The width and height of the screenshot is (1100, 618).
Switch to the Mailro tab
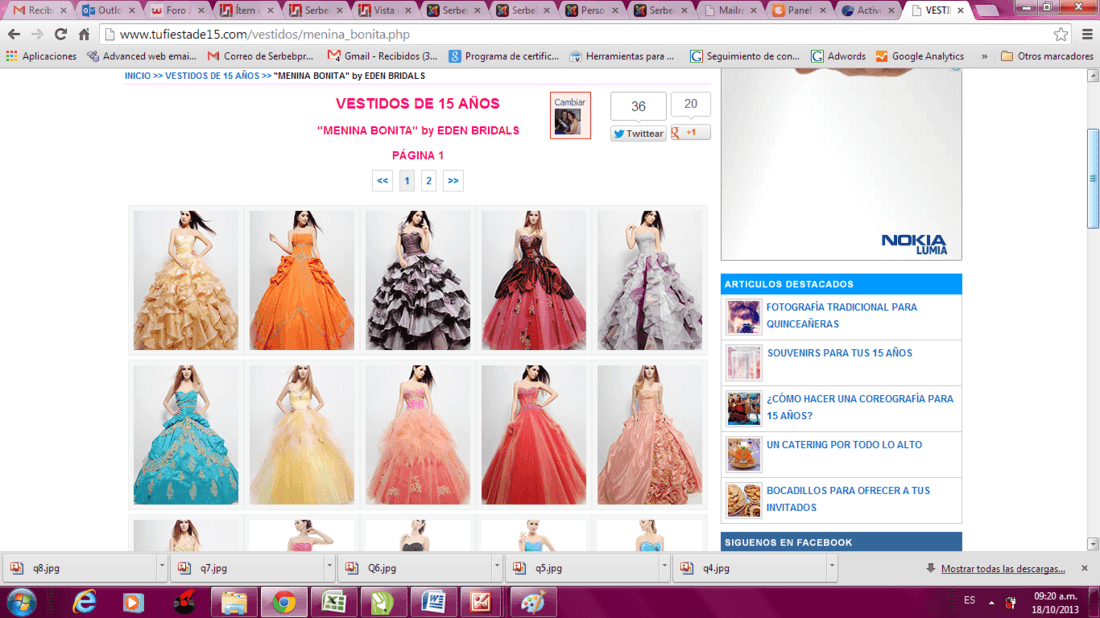click(730, 10)
